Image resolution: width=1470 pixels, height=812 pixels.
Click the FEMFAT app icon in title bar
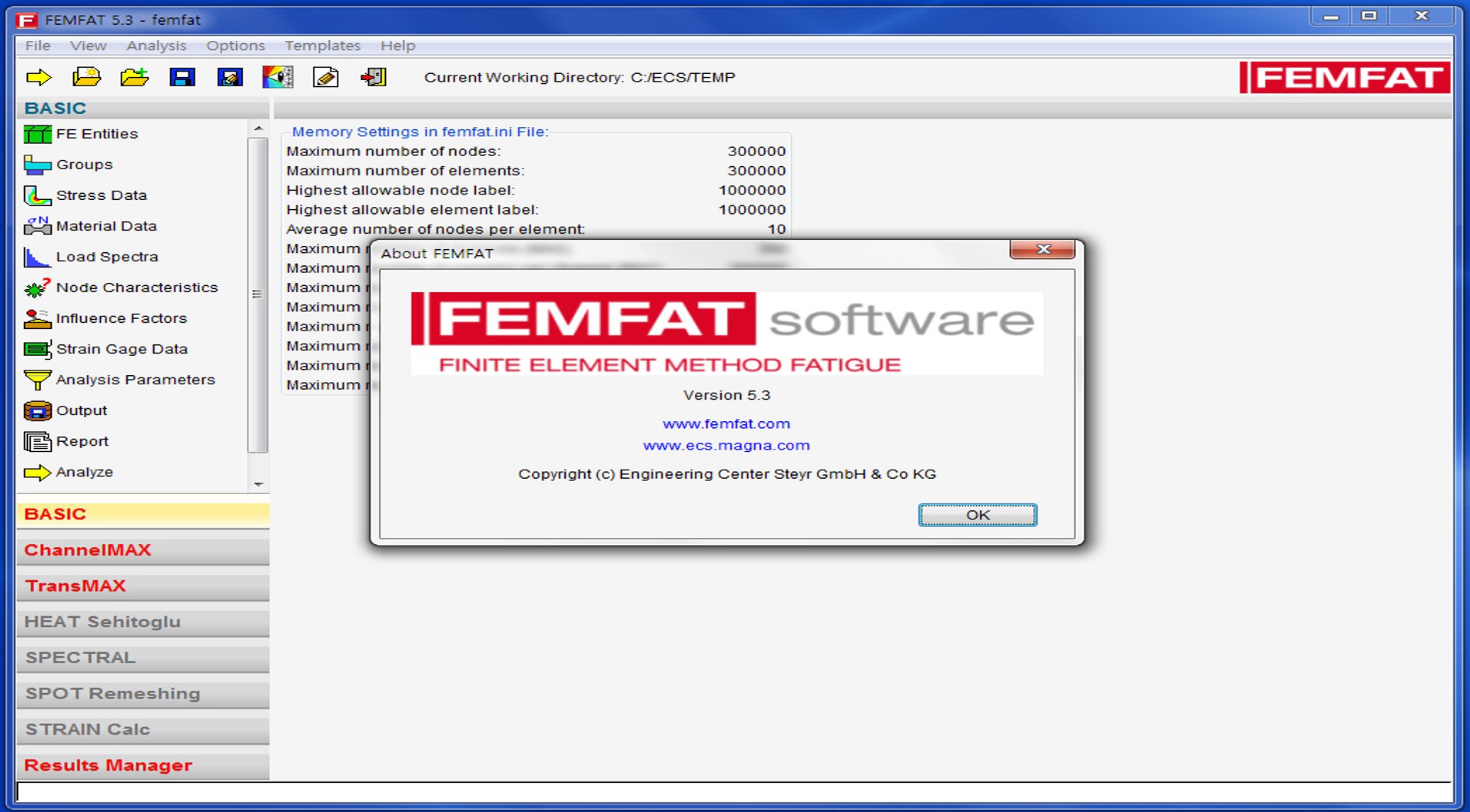pyautogui.click(x=26, y=20)
